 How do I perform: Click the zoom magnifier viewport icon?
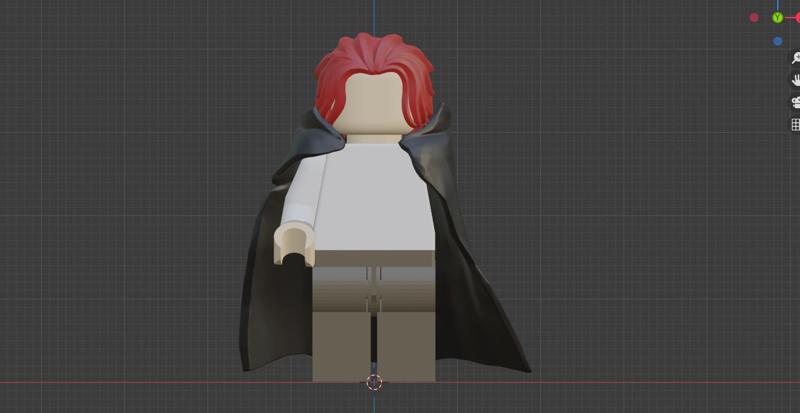795,58
